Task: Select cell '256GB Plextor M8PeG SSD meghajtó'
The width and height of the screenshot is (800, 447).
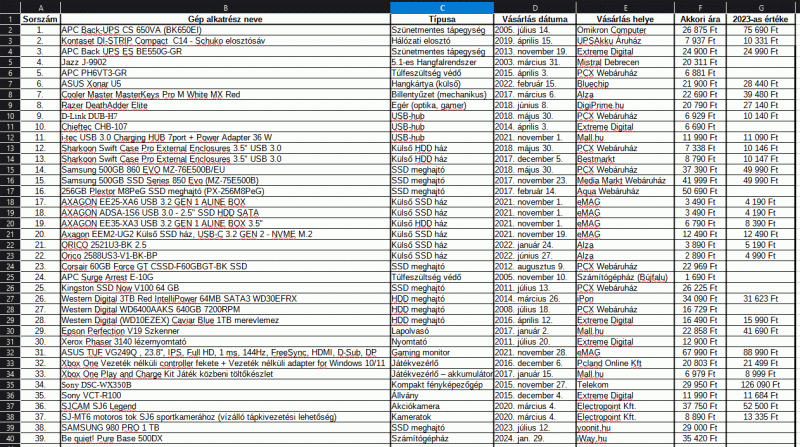Action: click(x=225, y=191)
